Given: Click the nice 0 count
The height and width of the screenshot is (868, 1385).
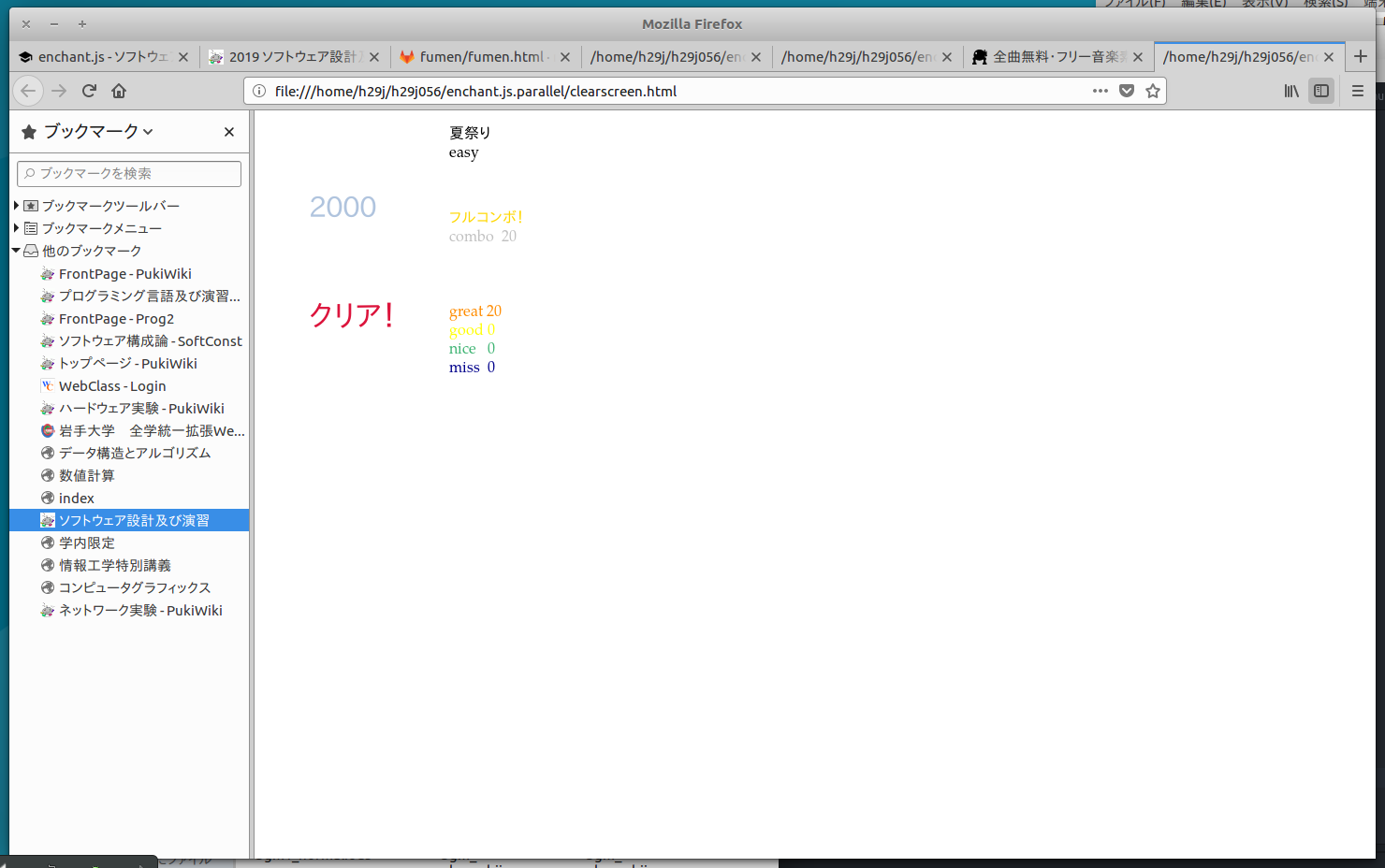Looking at the screenshot, I should click(x=472, y=348).
